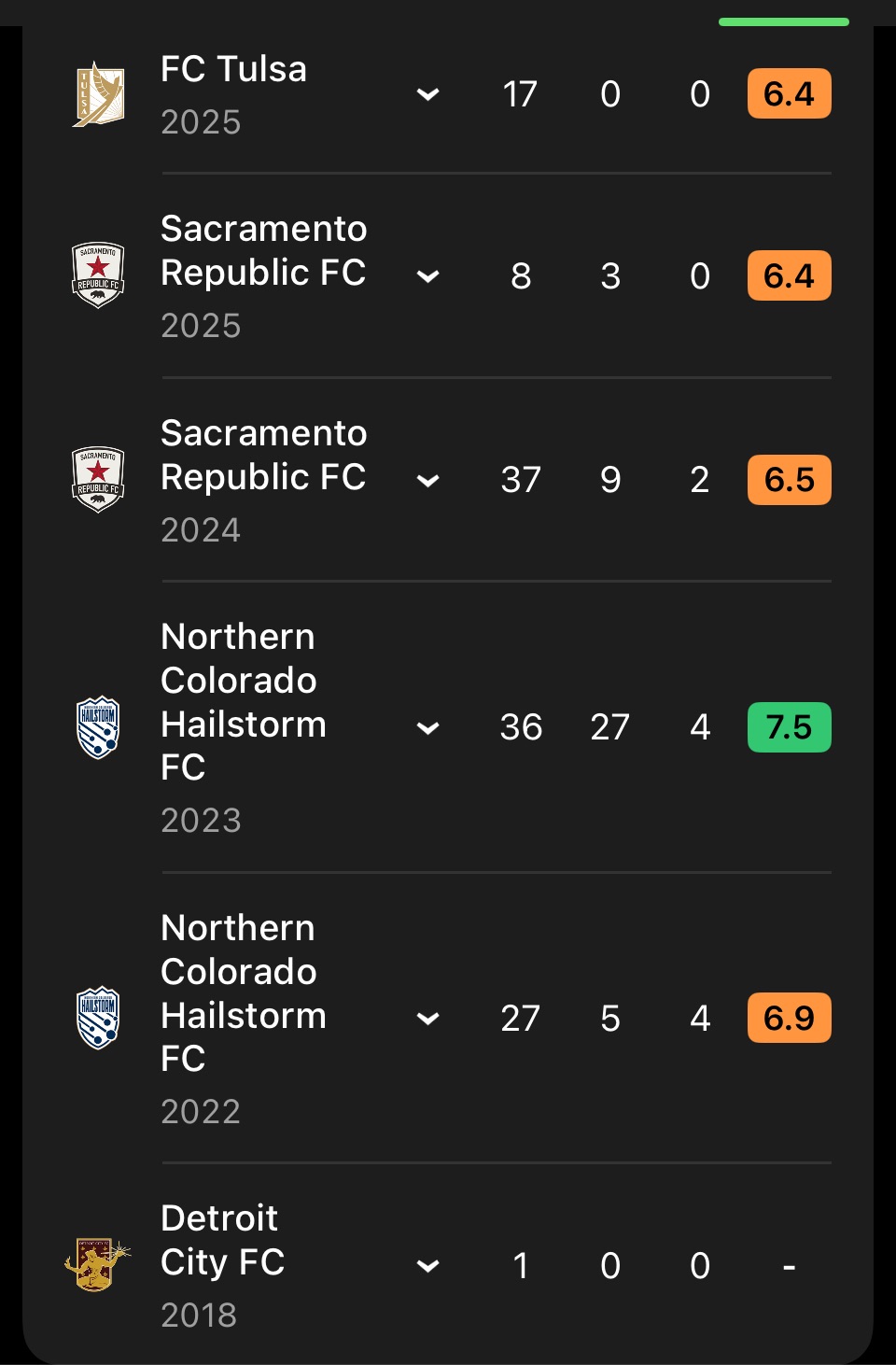
Task: Expand Northern Colorado Hailstorm 2023 chevron
Action: 427,728
